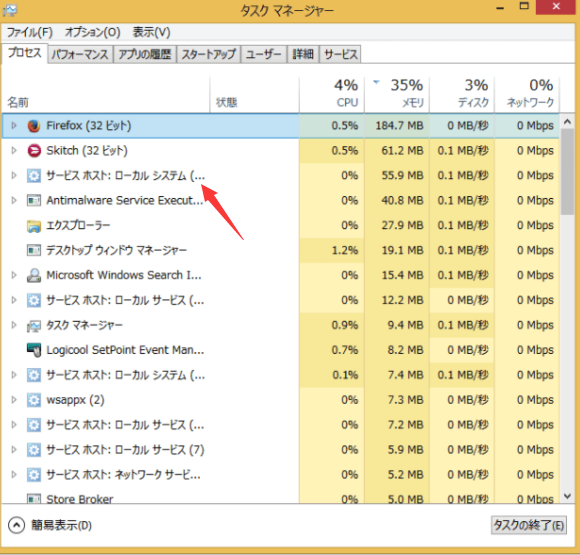This screenshot has height=555, width=580.
Task: Select the デスクトップ ウィンドウ マネージャー name
Action: click(x=116, y=250)
